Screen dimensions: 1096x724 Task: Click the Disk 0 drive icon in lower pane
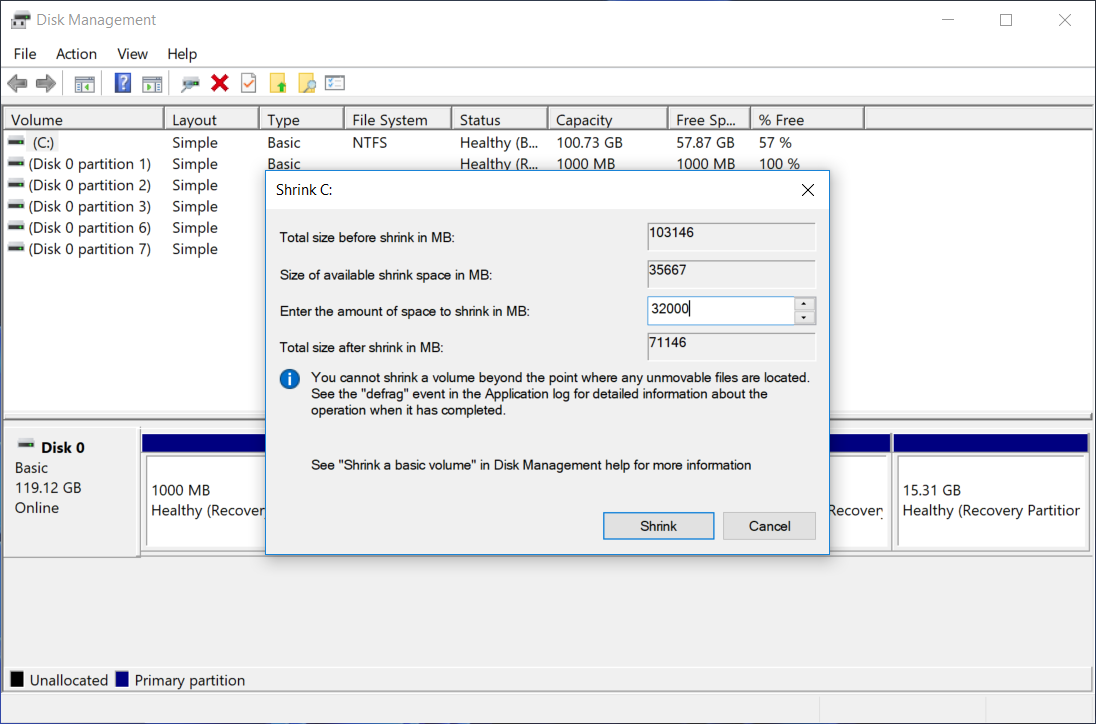[26, 444]
